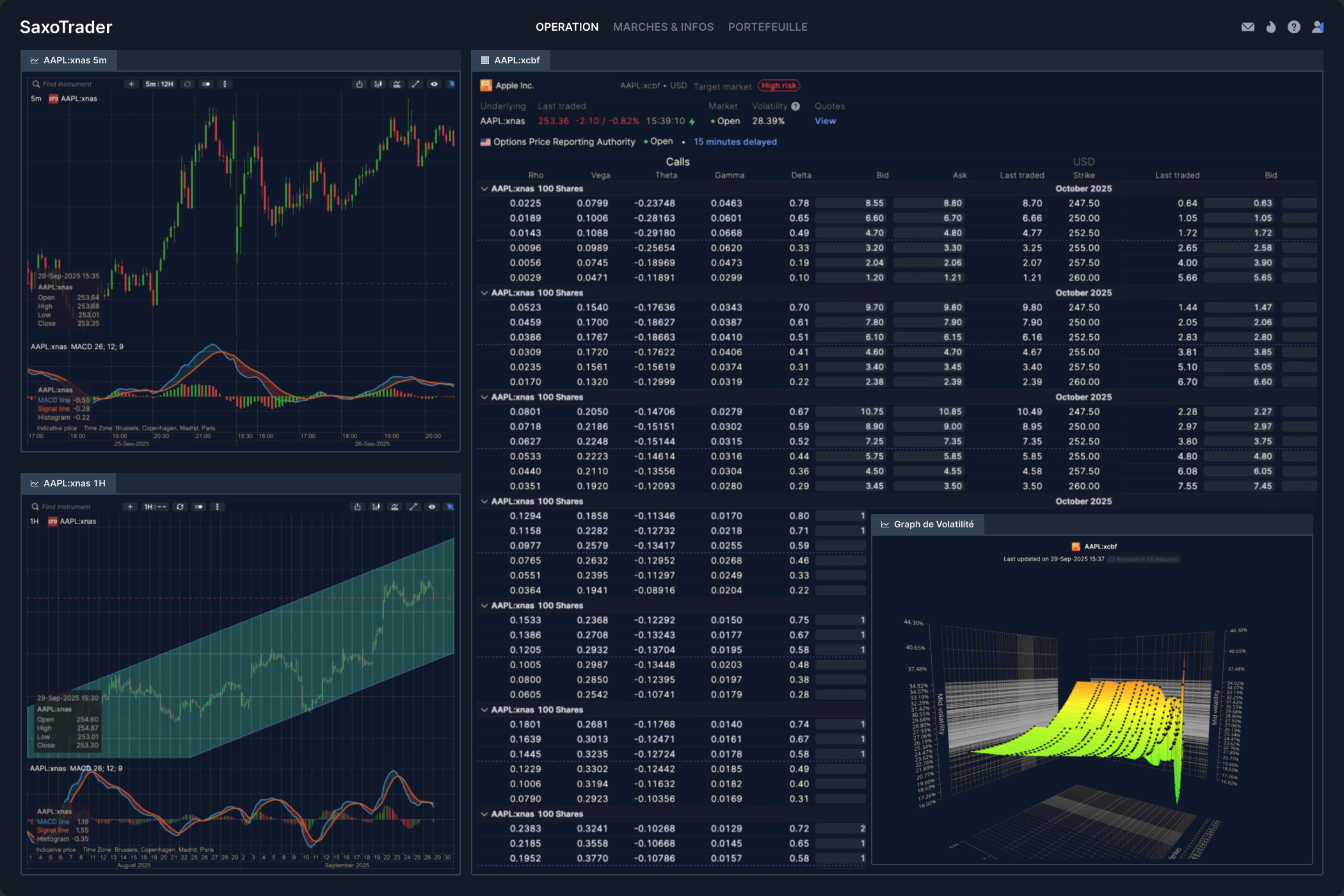Select line drawing tool in 1H chart

tap(413, 507)
